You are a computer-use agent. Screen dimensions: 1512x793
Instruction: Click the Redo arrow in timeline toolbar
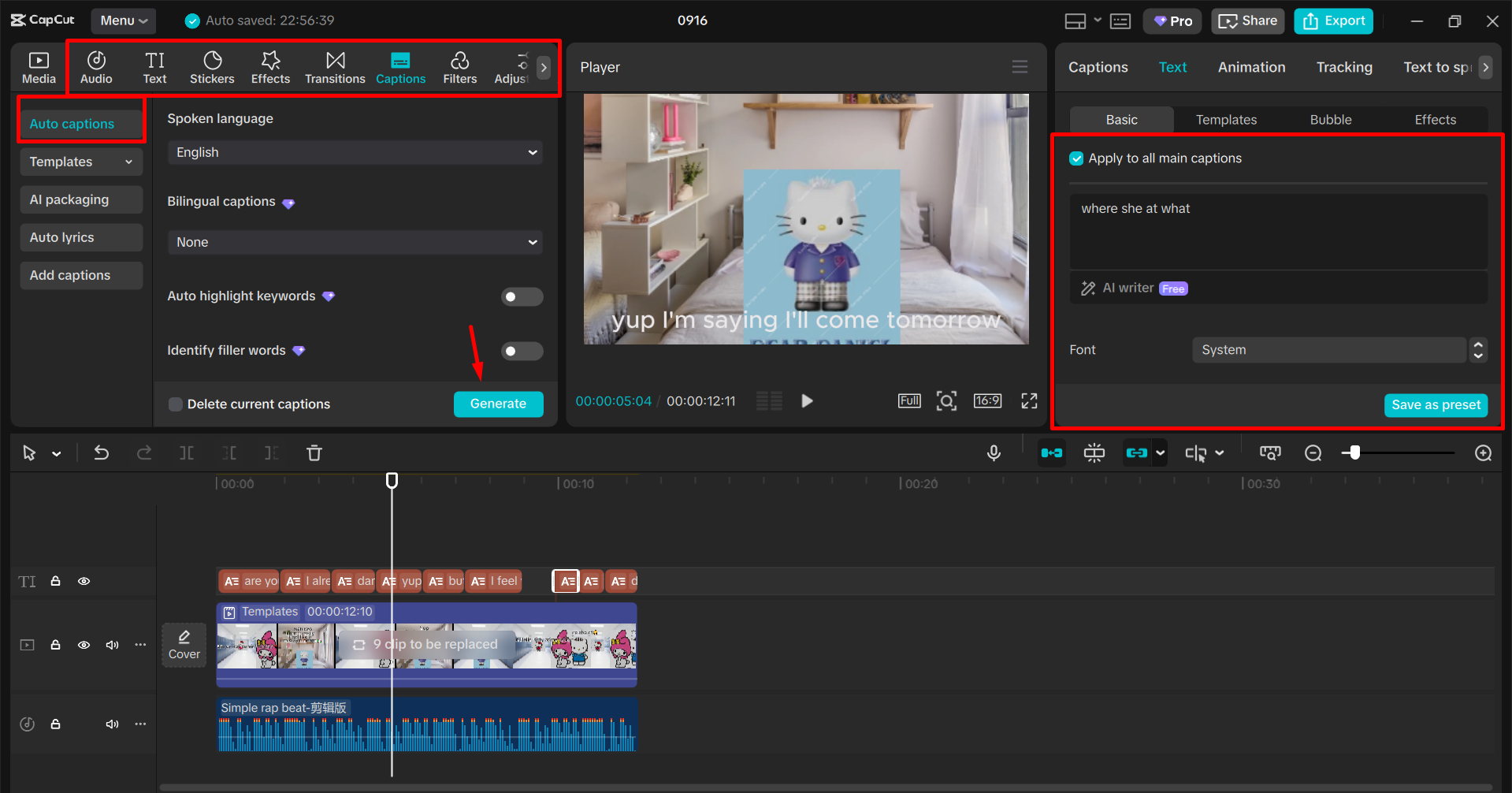coord(144,452)
